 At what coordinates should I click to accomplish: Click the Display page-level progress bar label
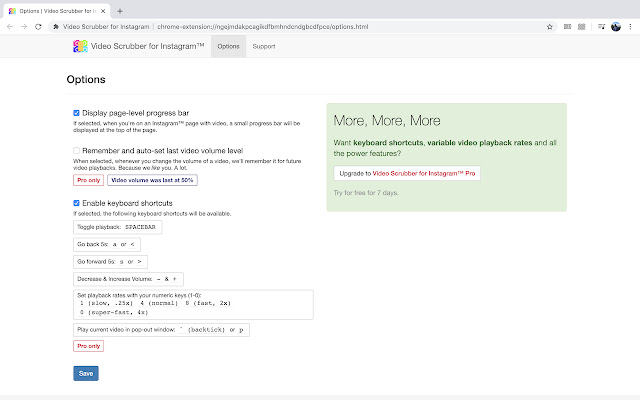coord(136,113)
